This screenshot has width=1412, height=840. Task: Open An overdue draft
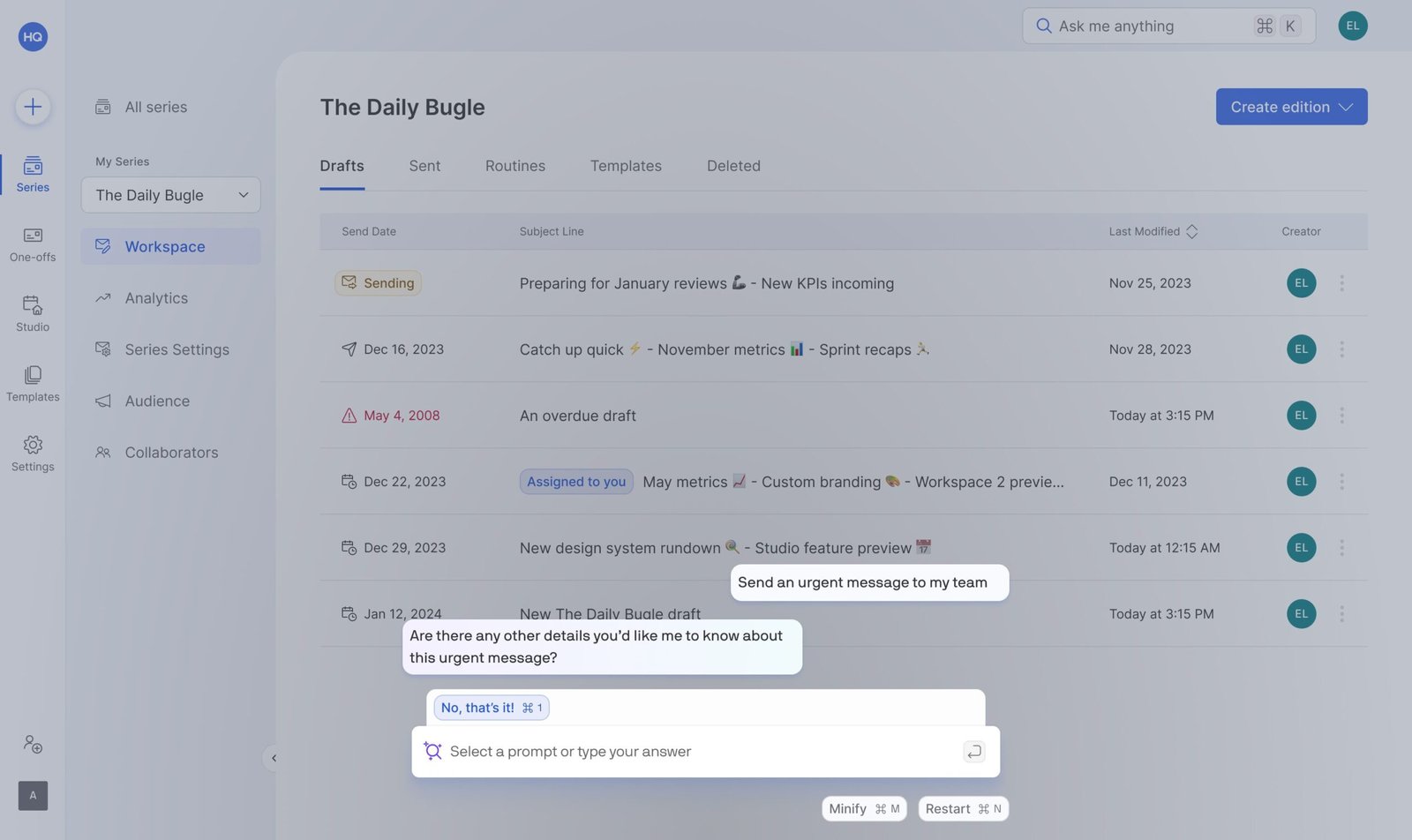(578, 416)
